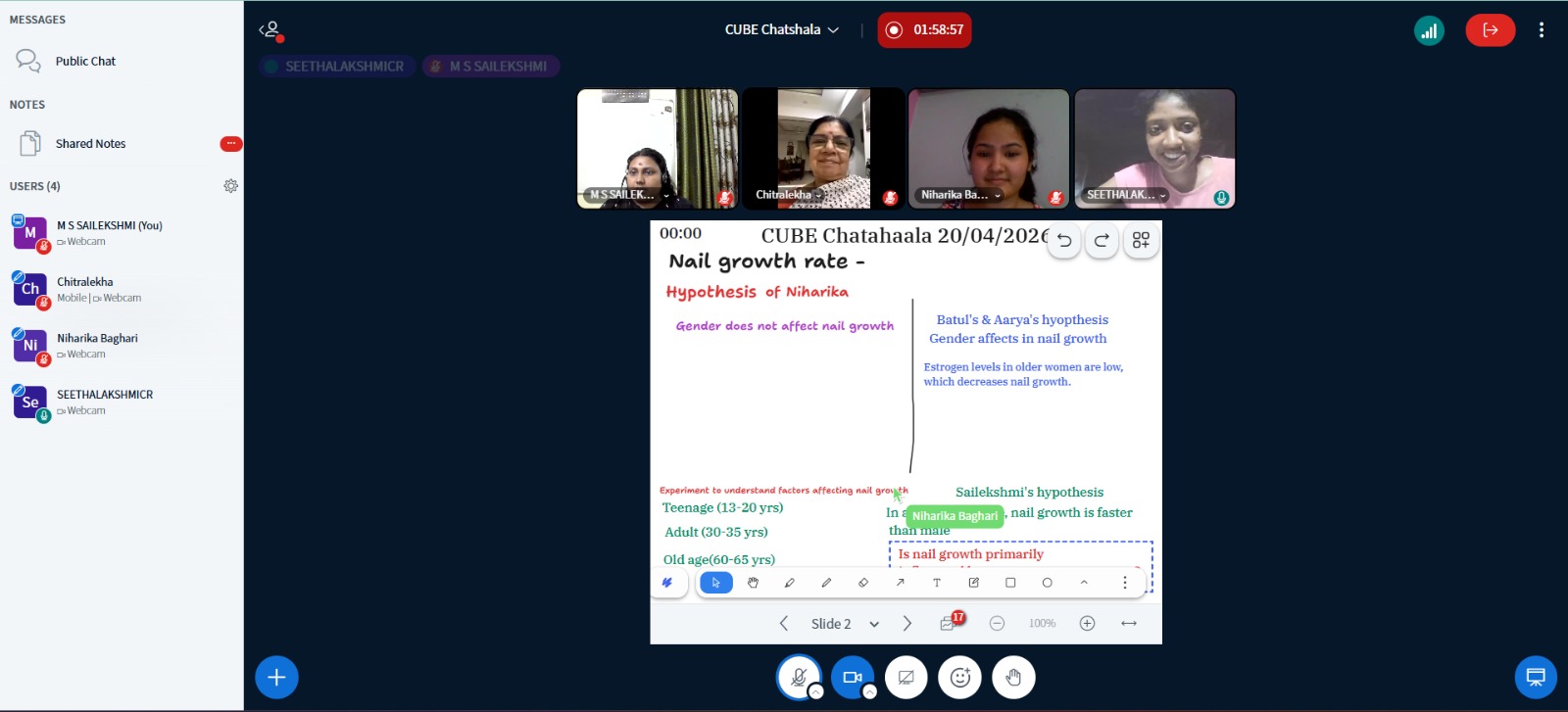
Task: Select the eraser tool in whiteboard toolbar
Action: [862, 583]
